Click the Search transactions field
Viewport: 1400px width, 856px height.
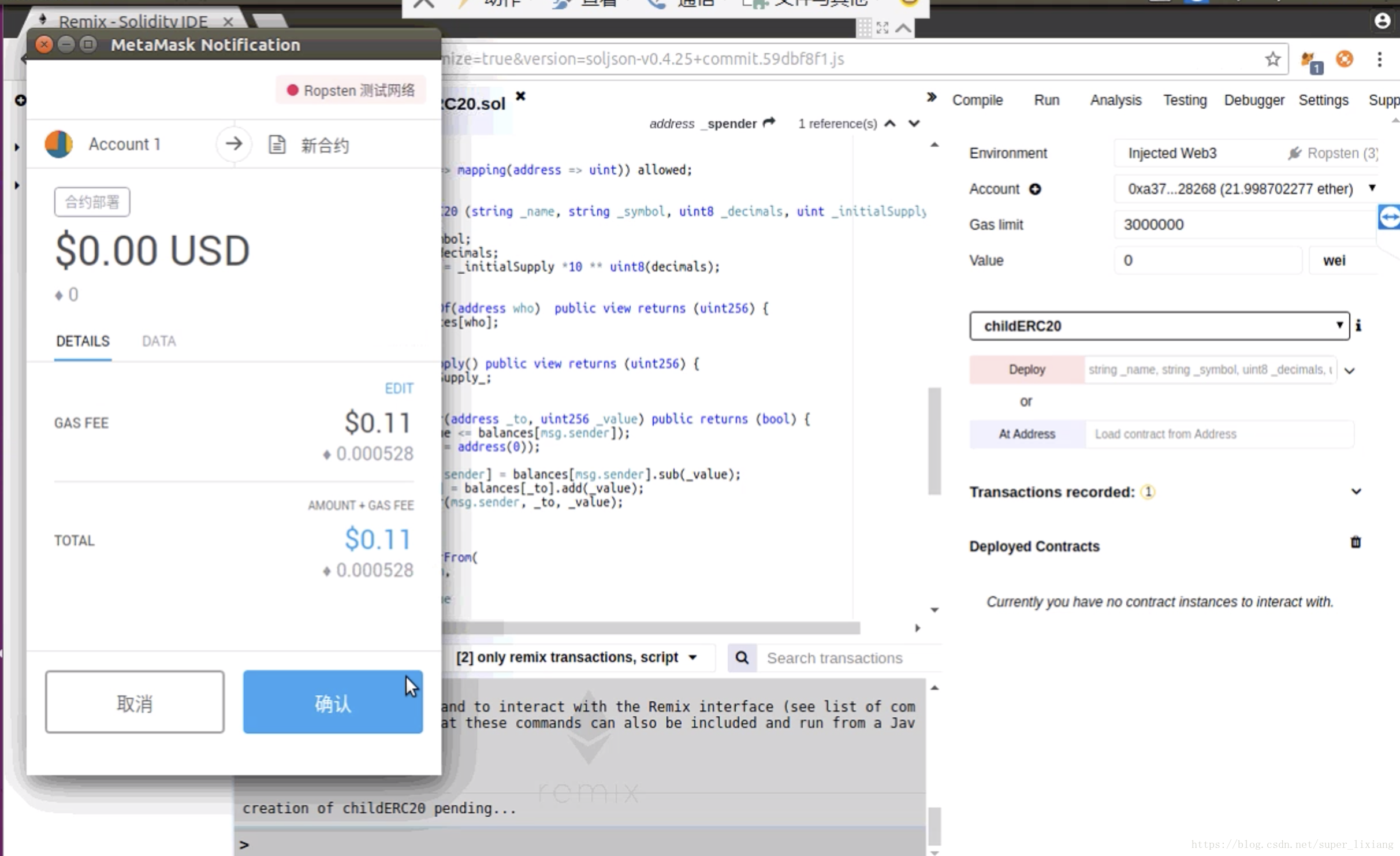849,657
